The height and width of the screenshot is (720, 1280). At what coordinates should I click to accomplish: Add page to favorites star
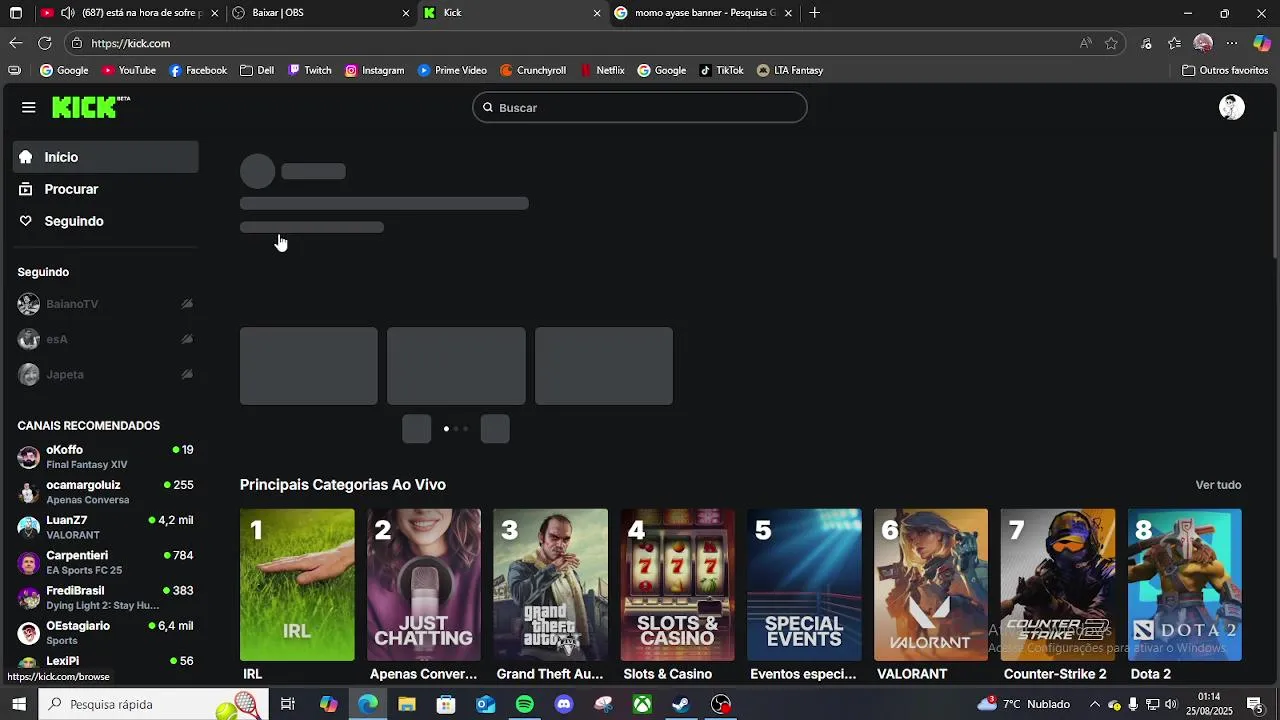tap(1111, 43)
